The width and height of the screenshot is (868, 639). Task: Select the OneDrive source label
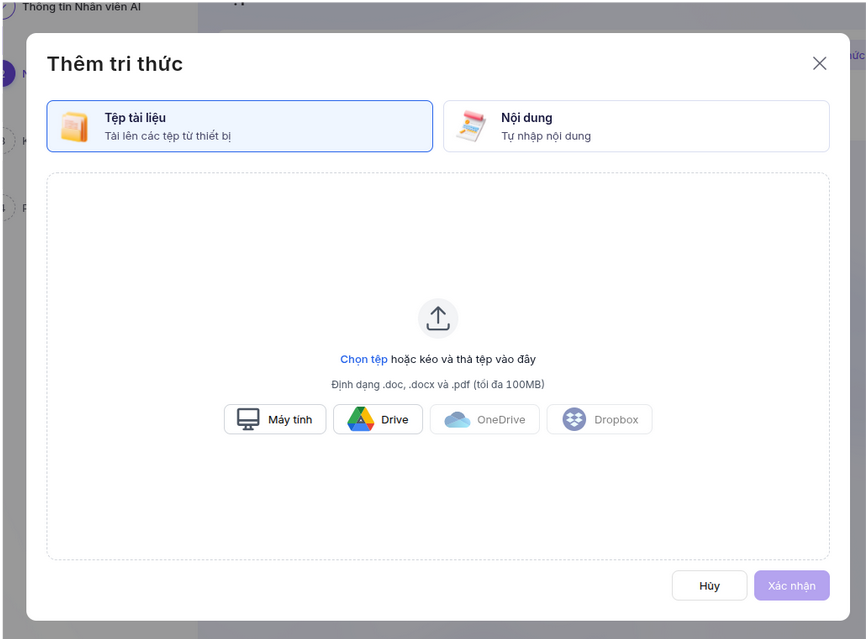[x=501, y=420]
